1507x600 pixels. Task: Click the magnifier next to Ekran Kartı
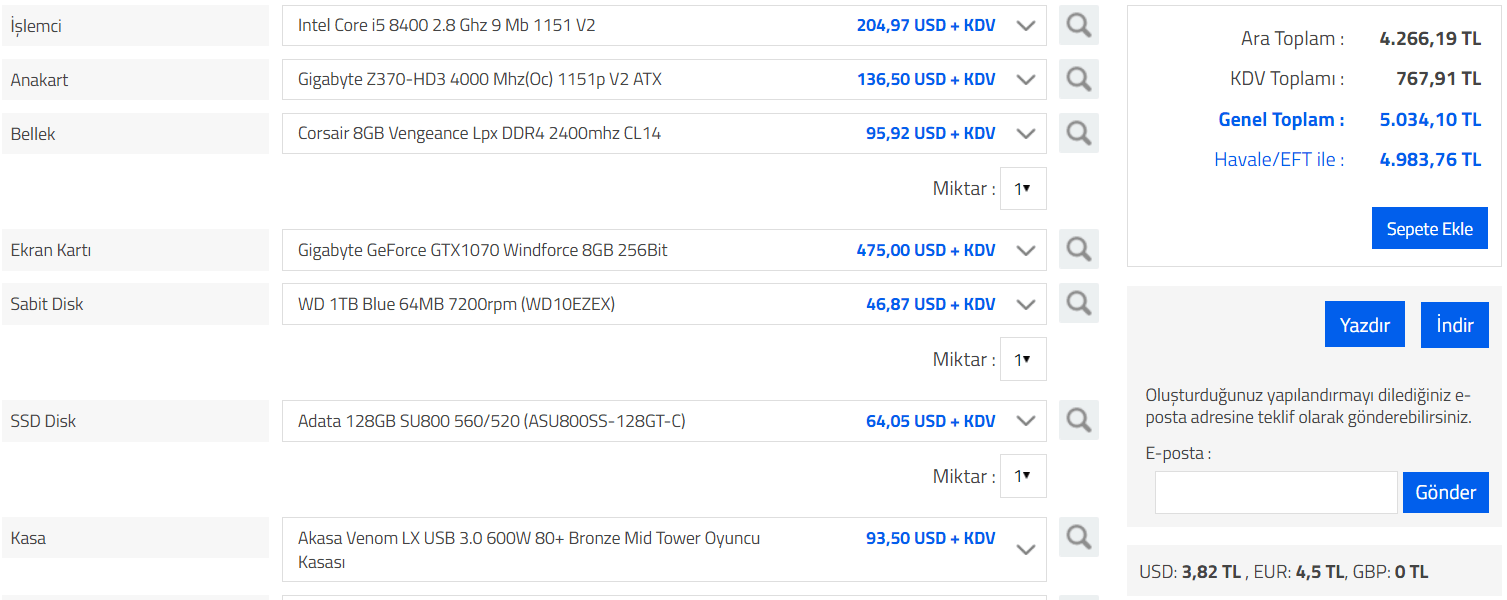(1078, 250)
